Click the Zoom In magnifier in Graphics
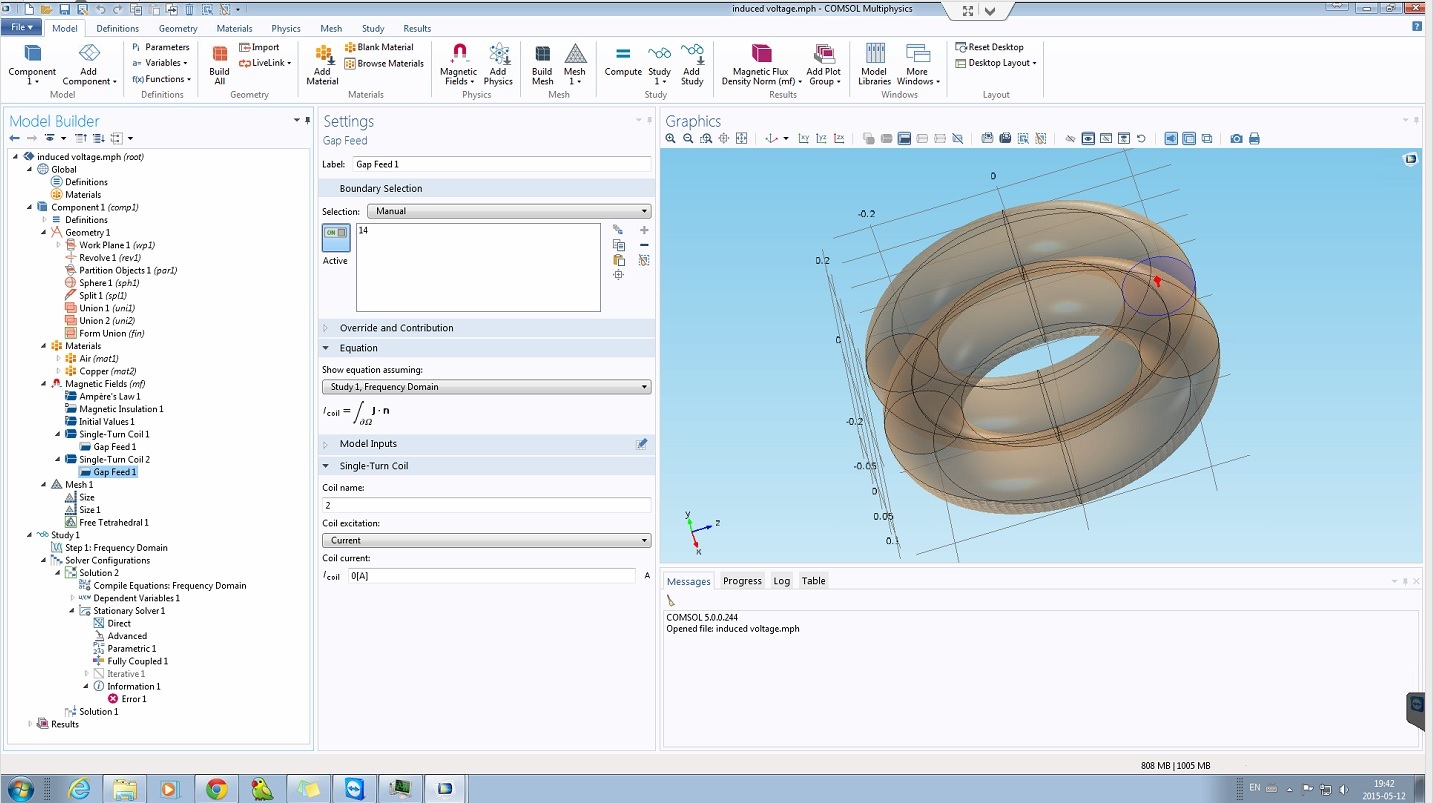The width and height of the screenshot is (1433, 803). 671,139
